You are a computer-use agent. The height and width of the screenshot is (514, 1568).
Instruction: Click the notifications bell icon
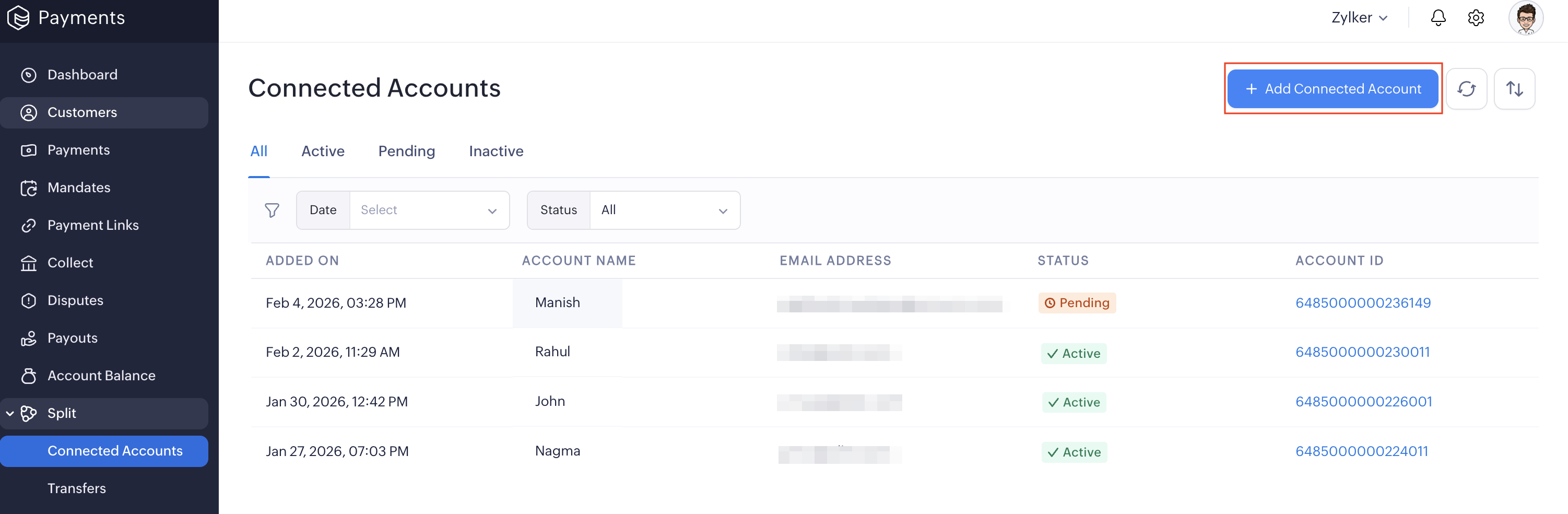pyautogui.click(x=1437, y=18)
